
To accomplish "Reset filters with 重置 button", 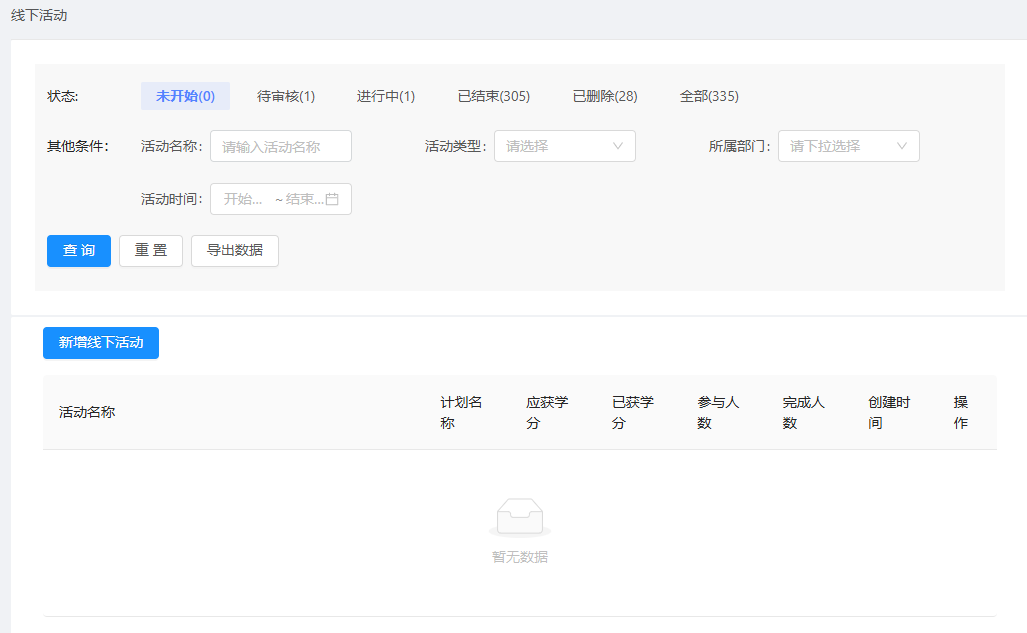I will tap(151, 251).
